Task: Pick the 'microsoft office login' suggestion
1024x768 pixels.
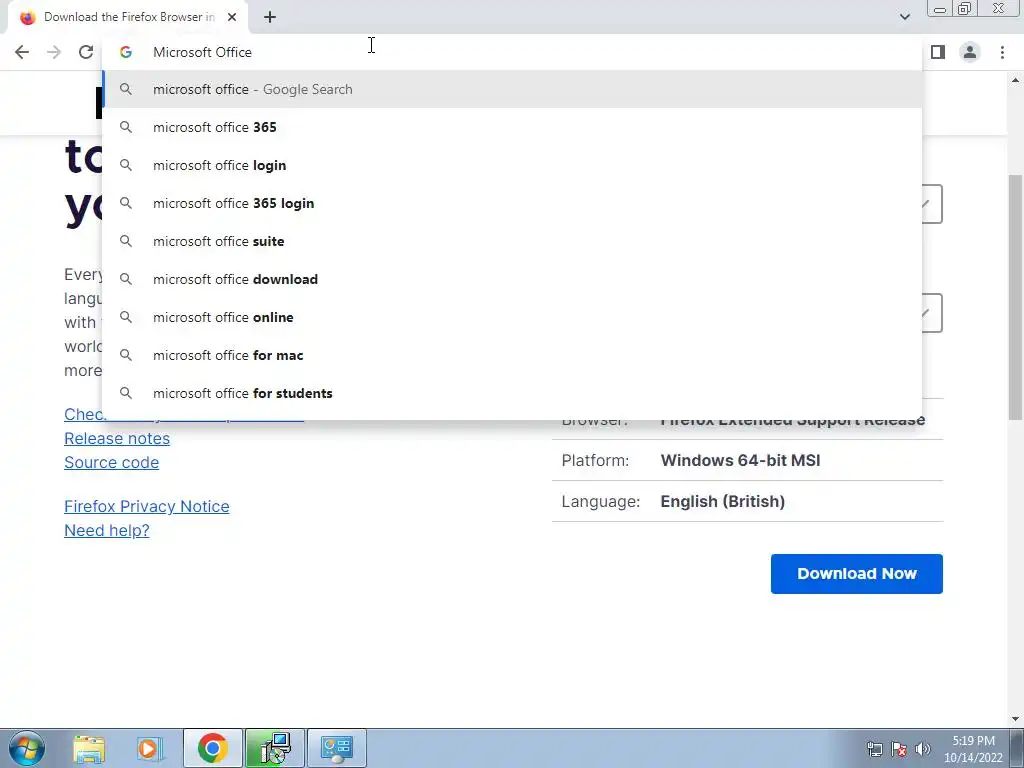Action: [x=513, y=165]
